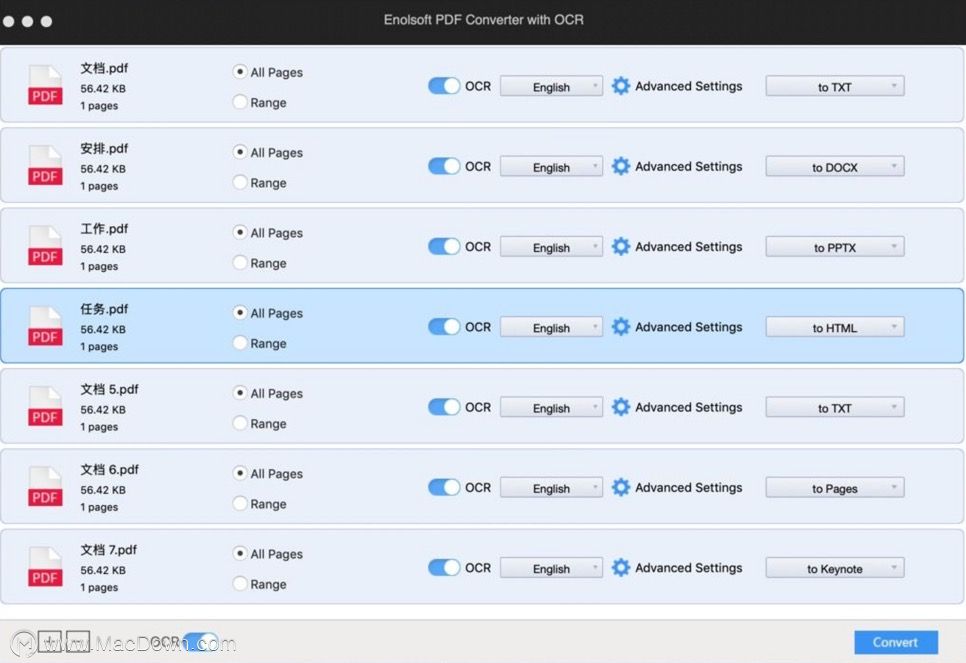Click Advanced Settings label for 文档 6.pdf
The width and height of the screenshot is (966, 663).
tap(689, 487)
